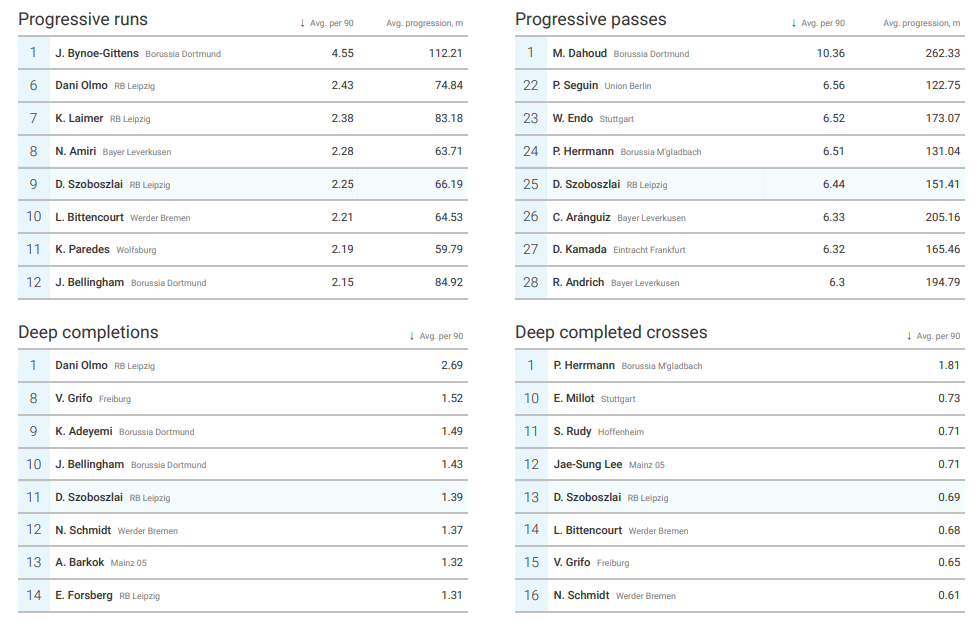The width and height of the screenshot is (976, 623).
Task: Click the sort arrow in Progressive runs header
Action: 303,23
